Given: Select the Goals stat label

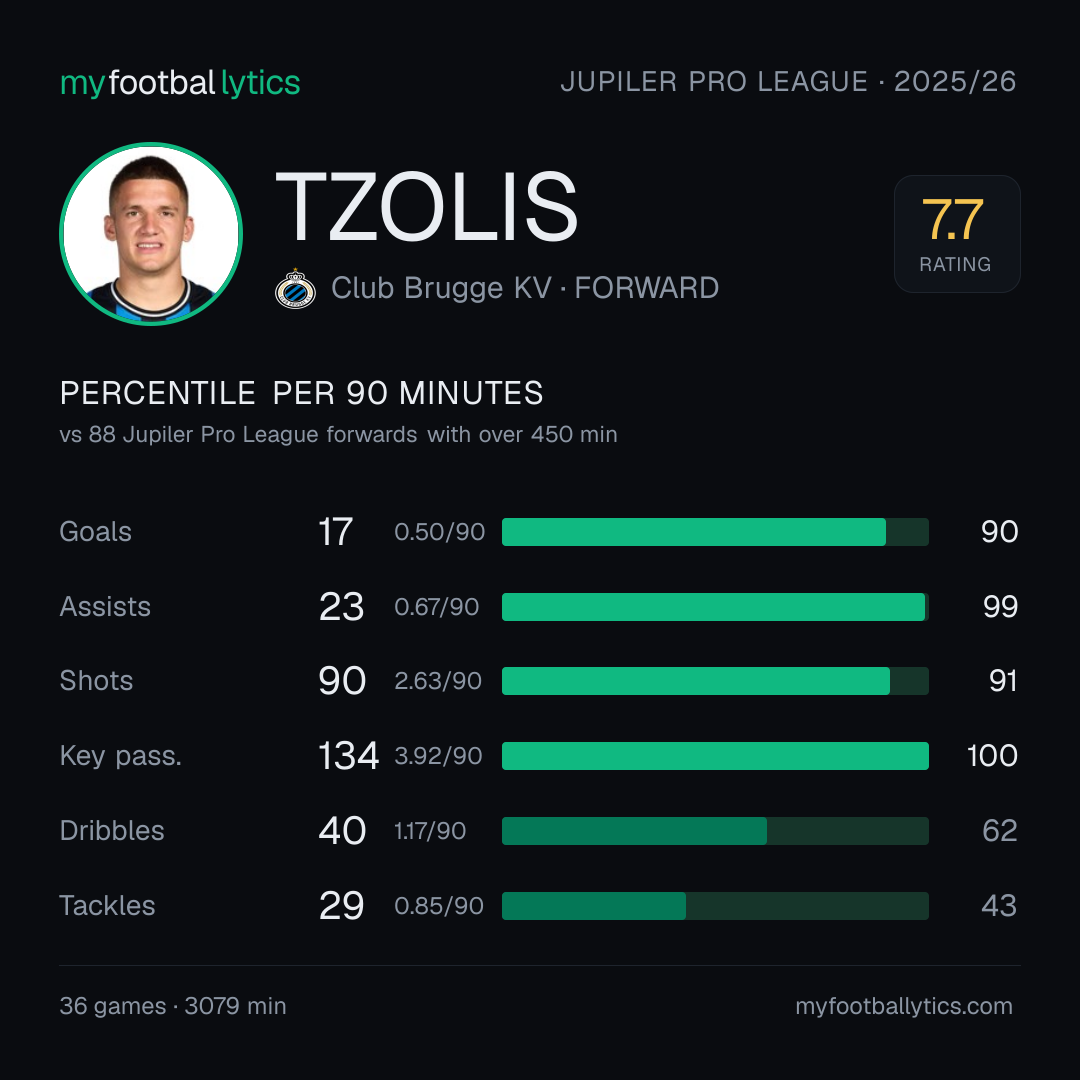Looking at the screenshot, I should tap(96, 532).
